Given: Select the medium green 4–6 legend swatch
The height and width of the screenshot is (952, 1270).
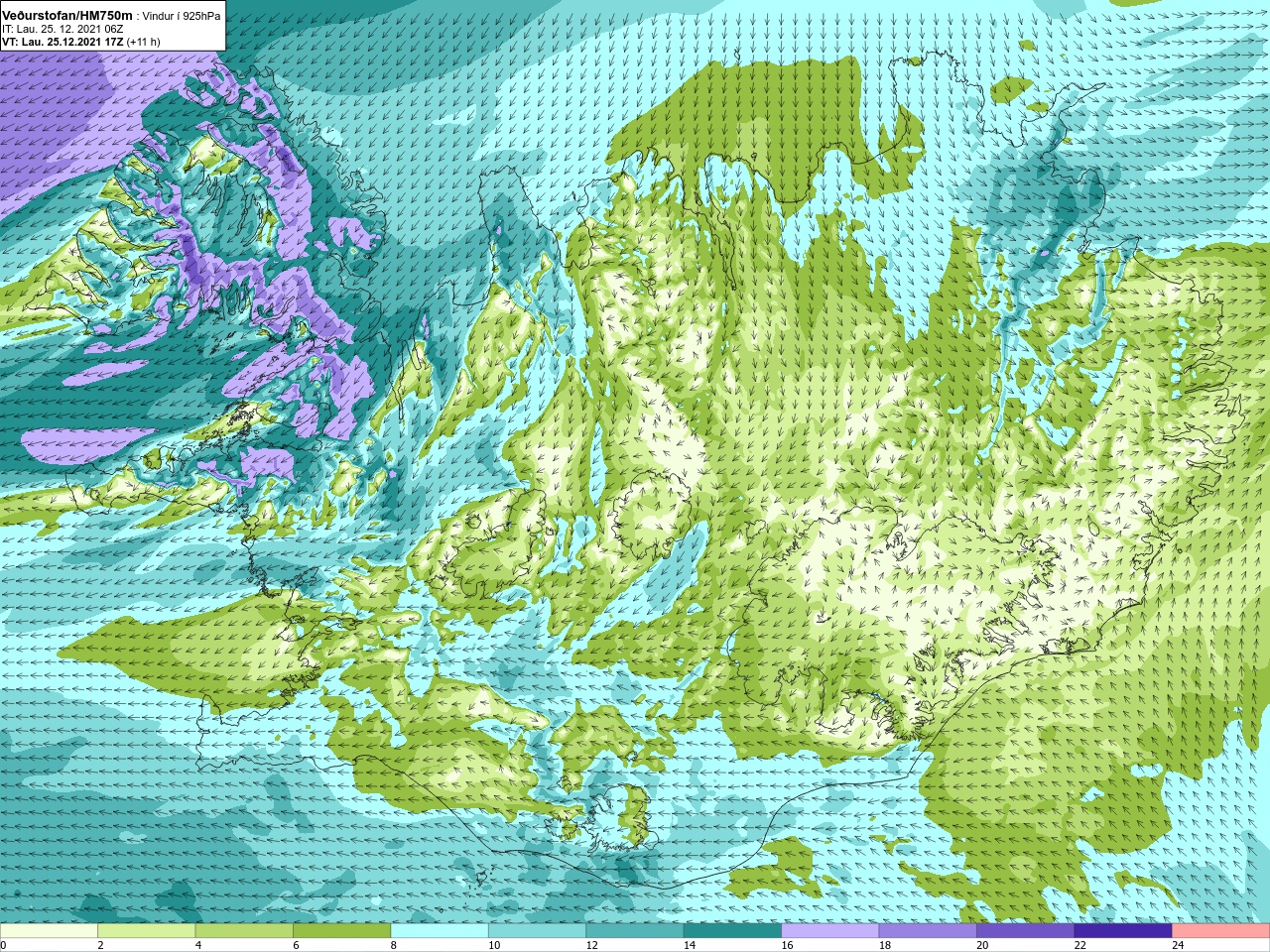Looking at the screenshot, I should (244, 931).
